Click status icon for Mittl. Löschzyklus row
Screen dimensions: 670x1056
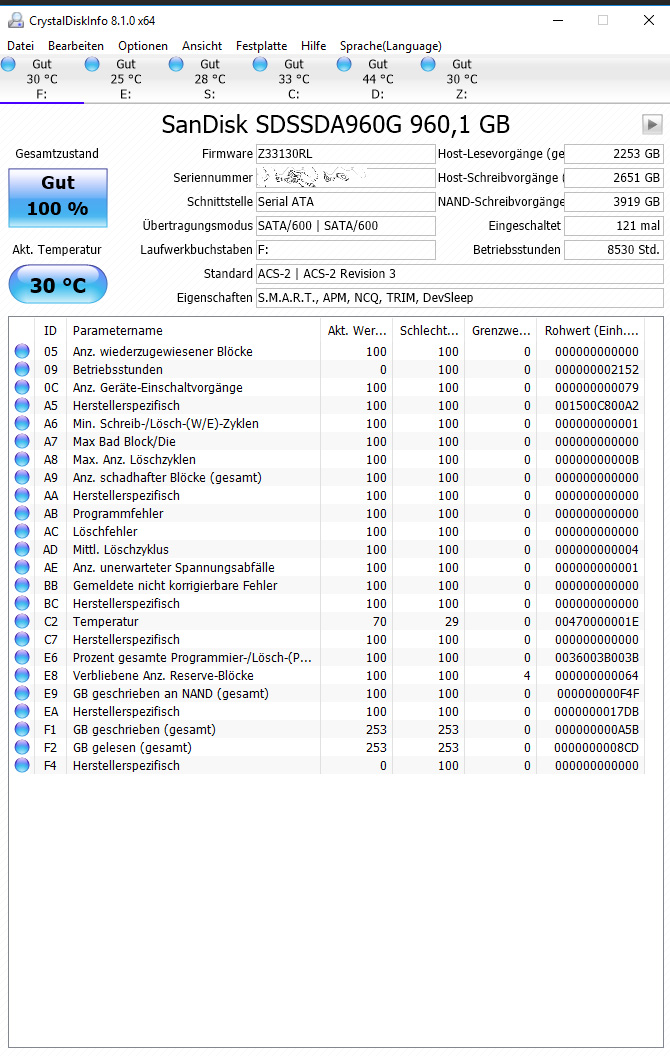pos(22,549)
